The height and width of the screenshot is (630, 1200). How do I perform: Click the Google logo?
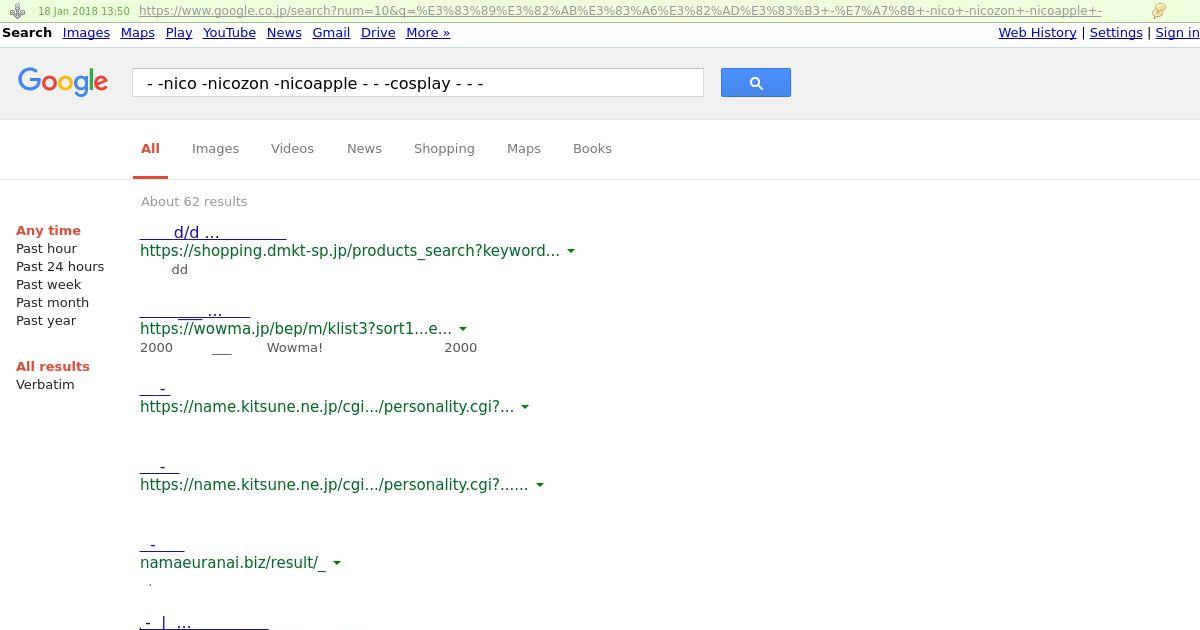tap(63, 82)
